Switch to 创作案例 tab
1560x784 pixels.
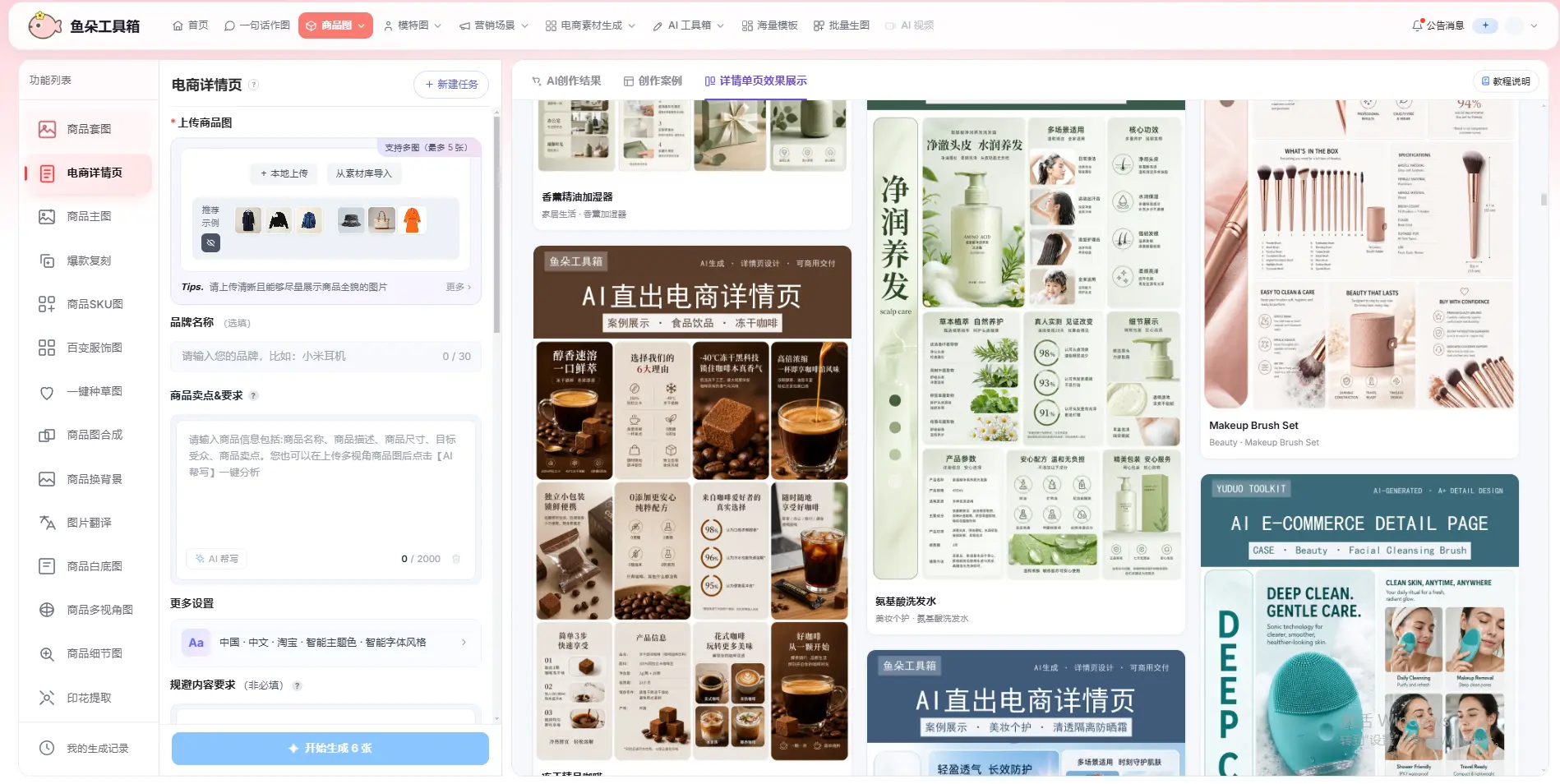[x=653, y=81]
